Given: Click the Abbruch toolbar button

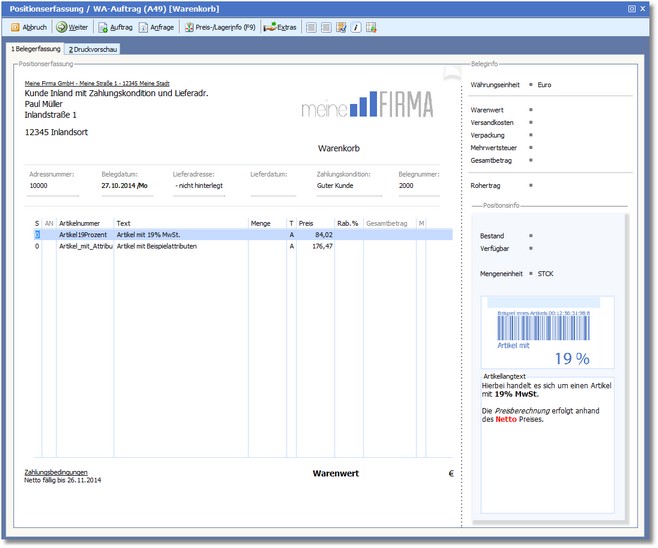Looking at the screenshot, I should tap(27, 27).
